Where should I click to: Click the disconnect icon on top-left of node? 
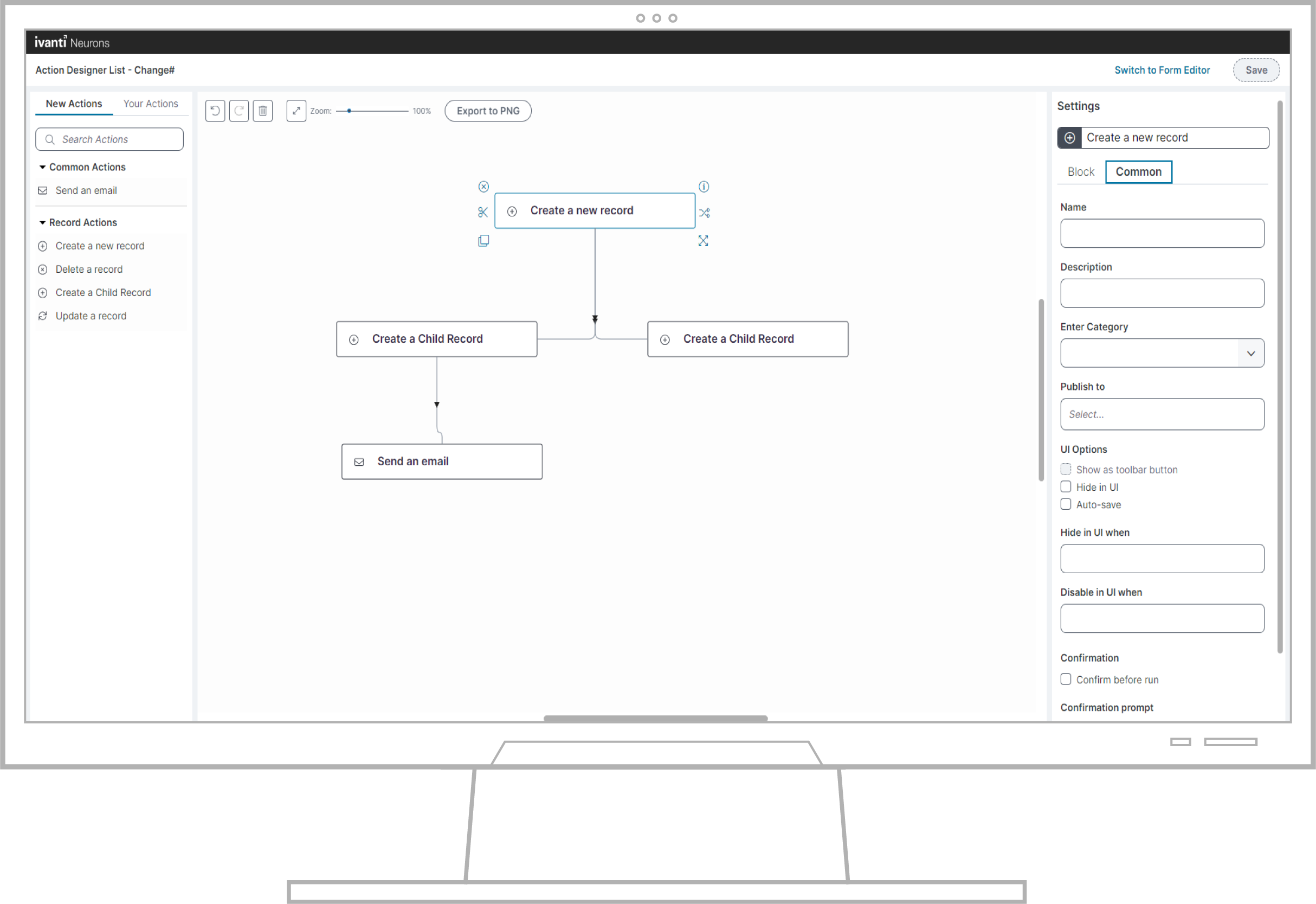[484, 186]
